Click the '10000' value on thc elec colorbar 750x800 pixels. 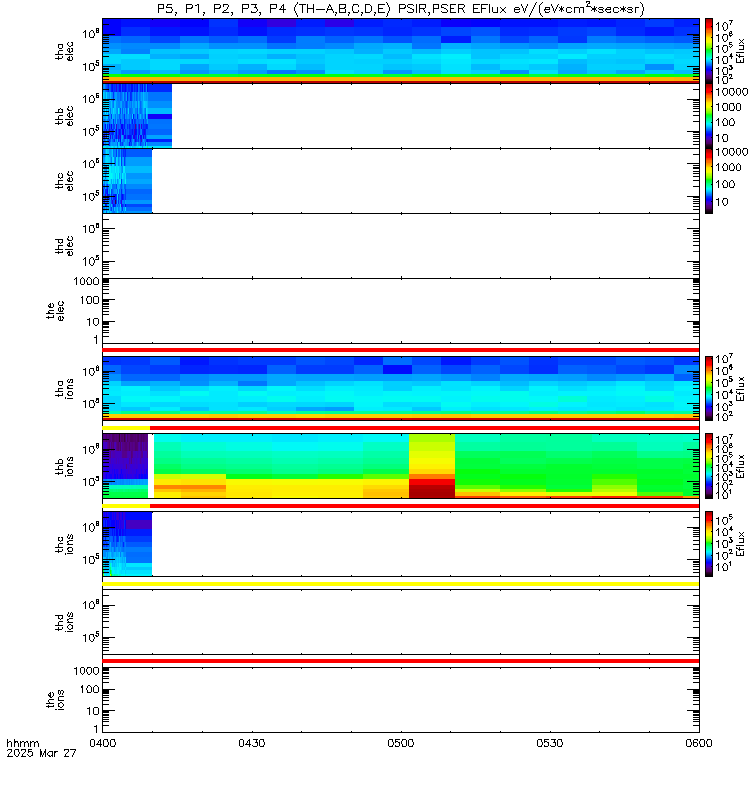(732, 152)
